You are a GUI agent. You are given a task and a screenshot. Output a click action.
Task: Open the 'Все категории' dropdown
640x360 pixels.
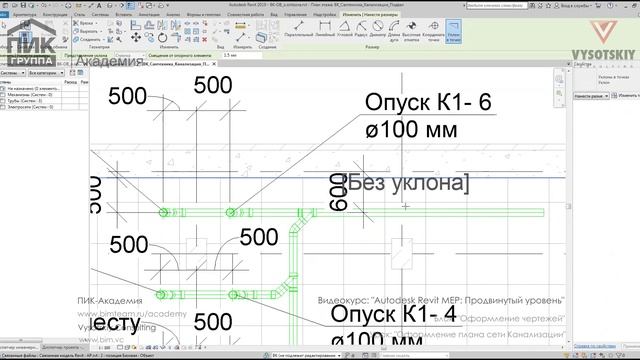click(x=46, y=73)
